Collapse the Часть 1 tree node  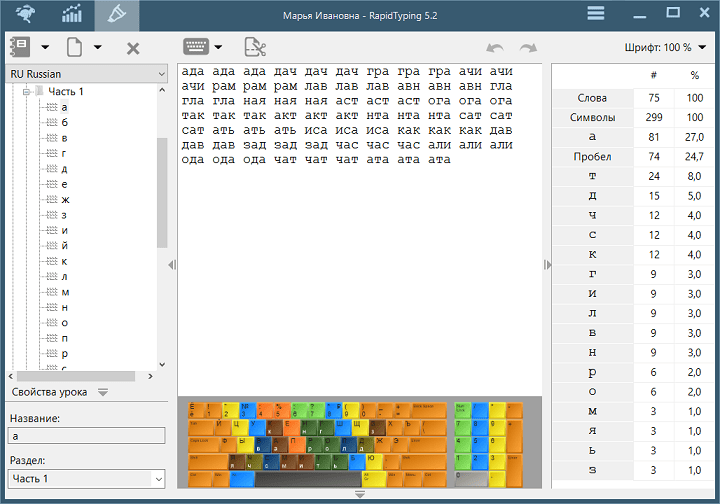pyautogui.click(x=25, y=92)
